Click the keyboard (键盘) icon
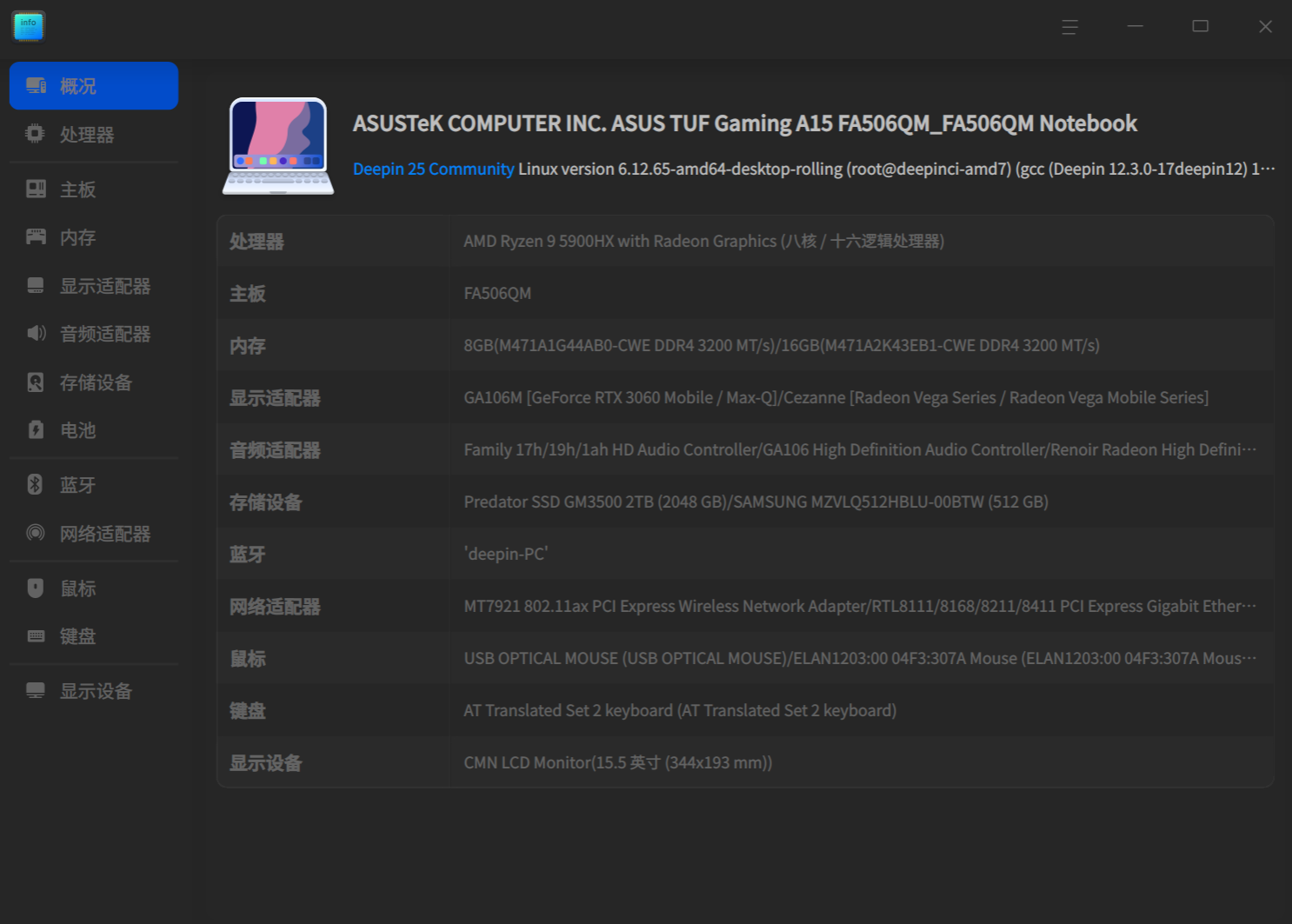This screenshot has height=924, width=1292. point(36,635)
